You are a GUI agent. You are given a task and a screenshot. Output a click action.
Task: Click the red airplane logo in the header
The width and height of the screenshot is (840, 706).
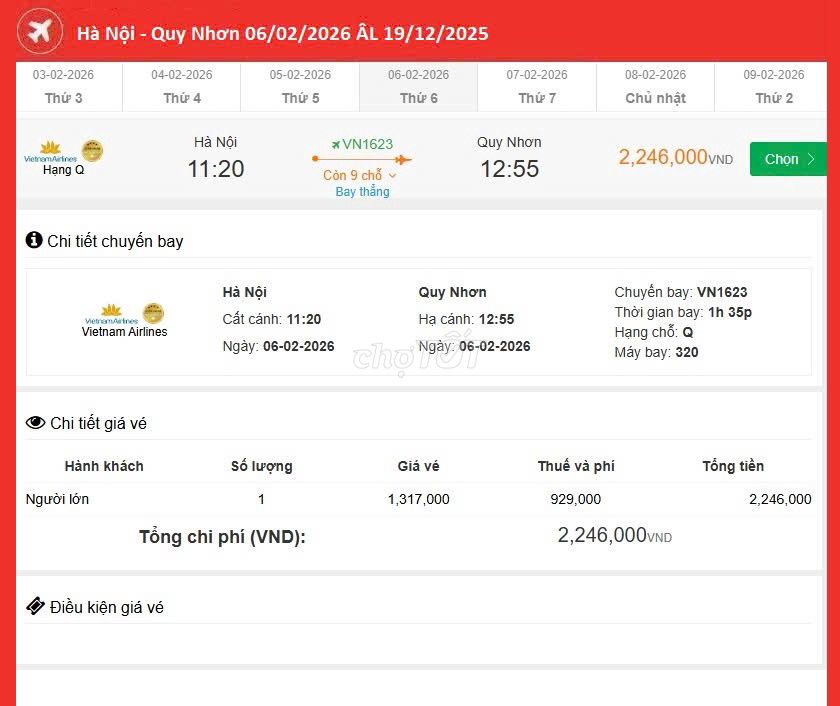[39, 31]
